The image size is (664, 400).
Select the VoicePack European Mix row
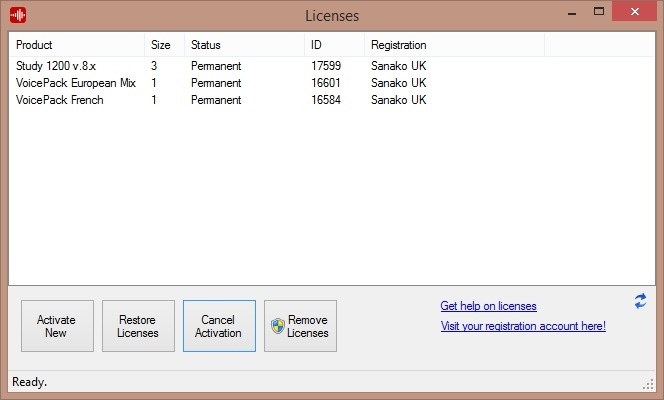(332, 83)
